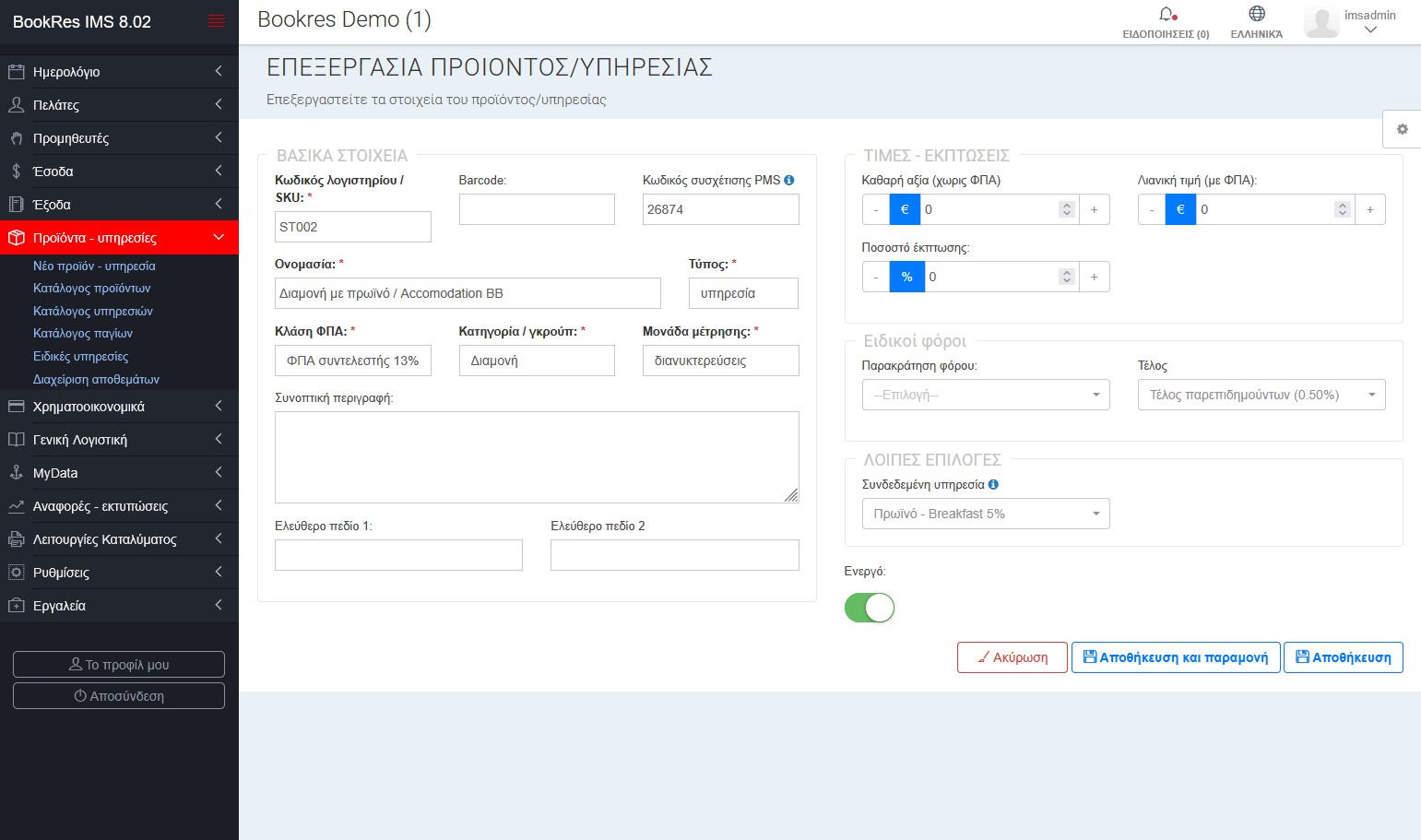Open Κατάλογος προϊόντων in sidebar
This screenshot has height=840, width=1421.
[92, 289]
